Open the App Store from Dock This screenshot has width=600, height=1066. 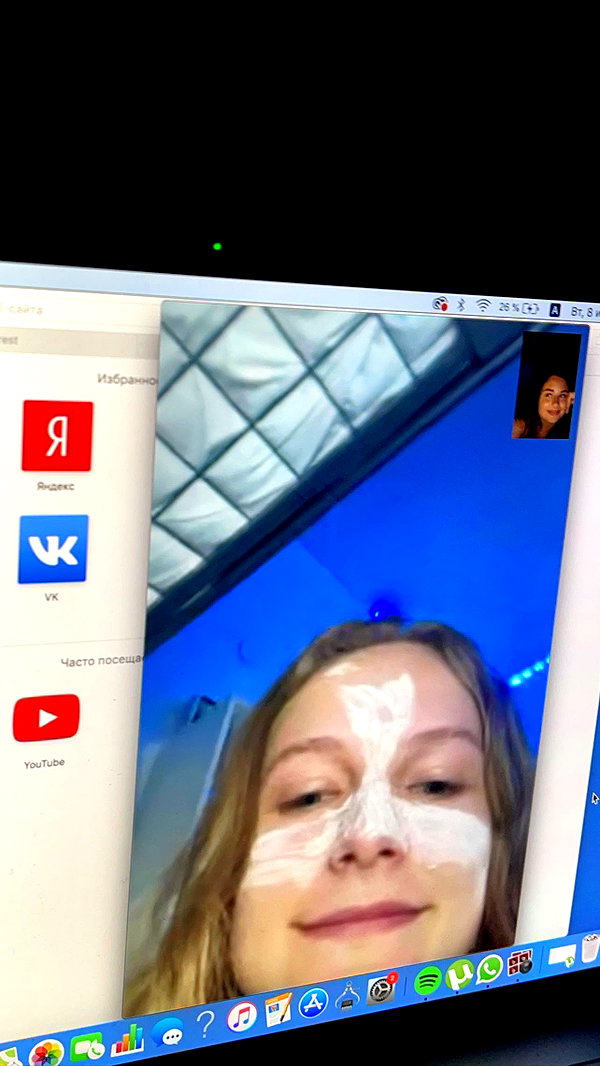click(313, 1002)
